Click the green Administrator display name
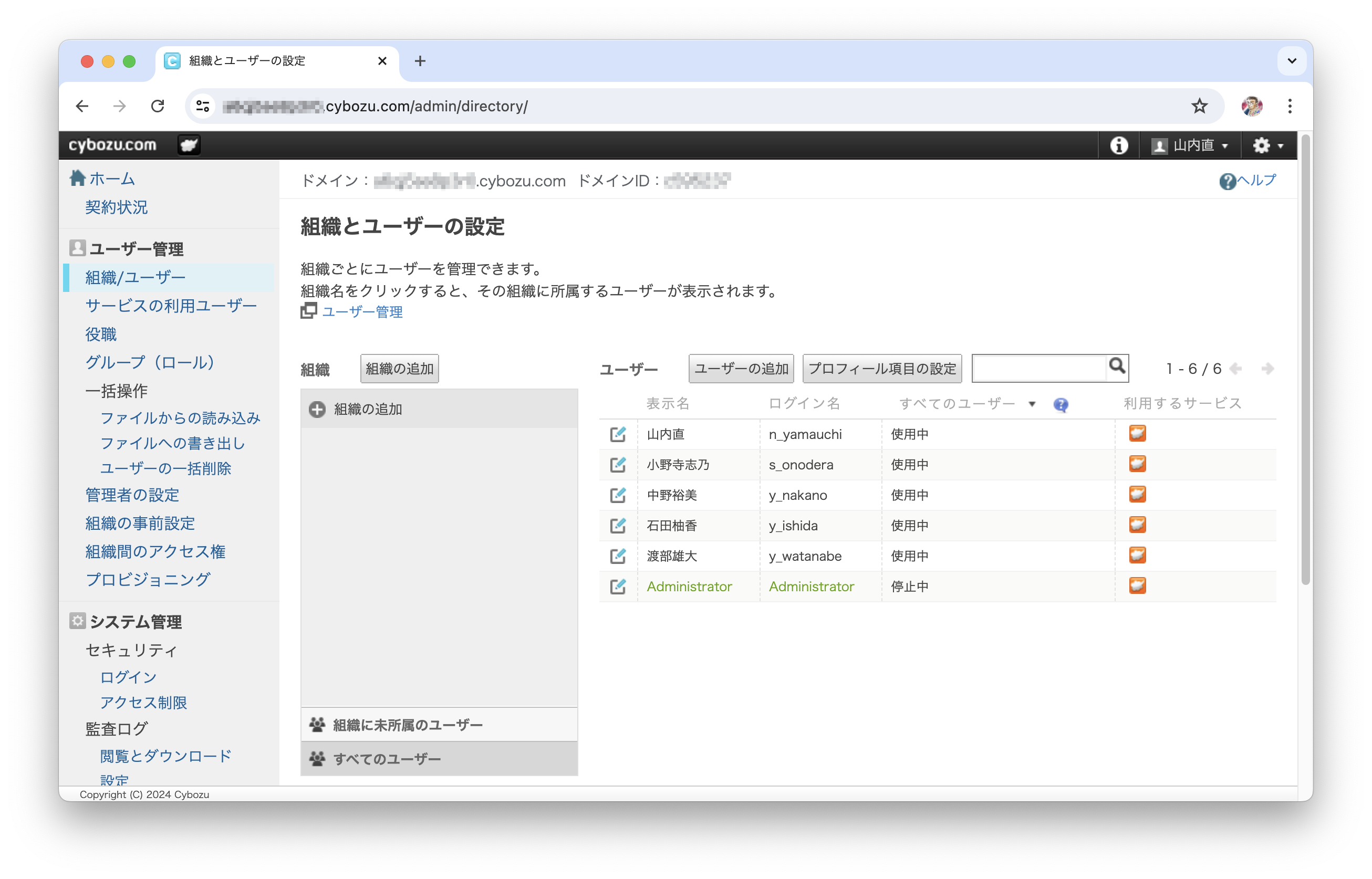Screen dimensions: 1372x879 (x=689, y=586)
